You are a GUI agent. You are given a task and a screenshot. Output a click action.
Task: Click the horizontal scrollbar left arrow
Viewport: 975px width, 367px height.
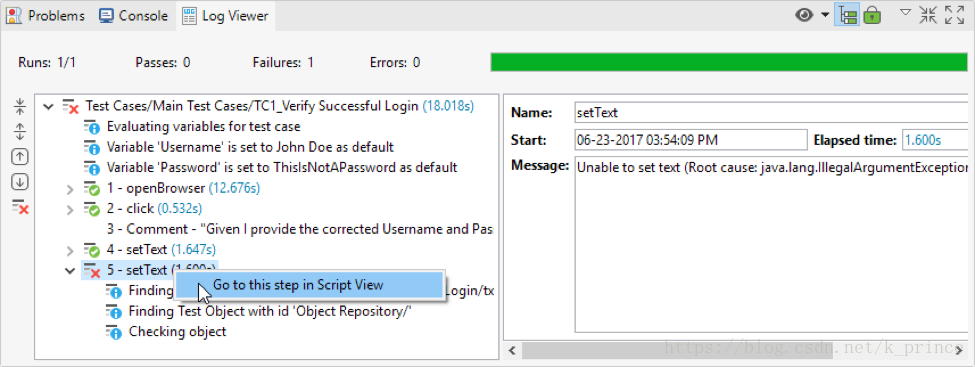512,350
